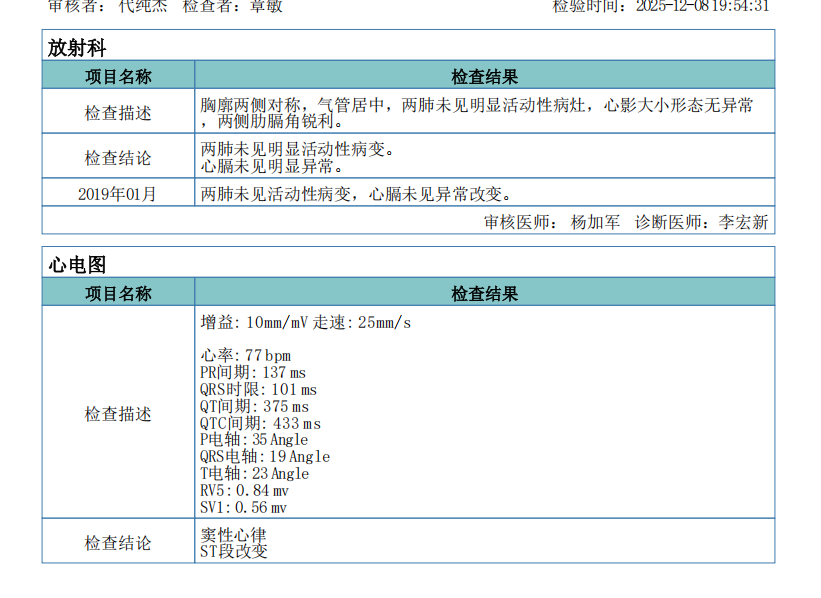
Task: Click the 增益 10mm/mV 走速 line
Action: point(305,322)
